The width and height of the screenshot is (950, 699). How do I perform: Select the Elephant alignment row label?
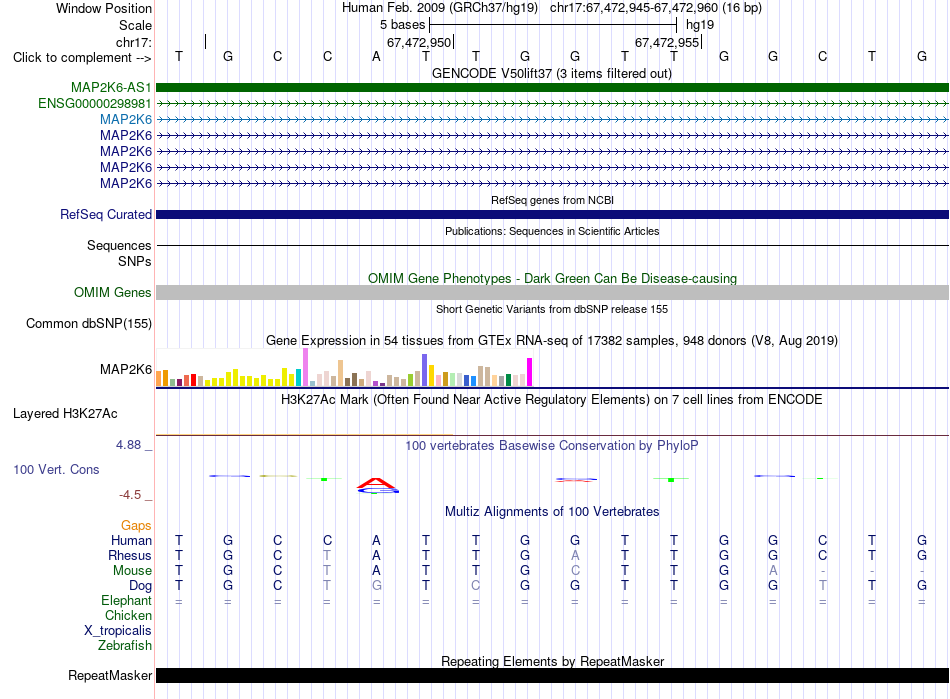(126, 600)
